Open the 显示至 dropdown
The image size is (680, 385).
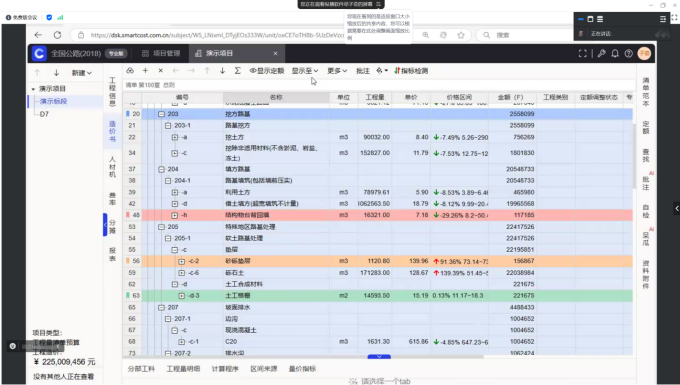(x=304, y=71)
